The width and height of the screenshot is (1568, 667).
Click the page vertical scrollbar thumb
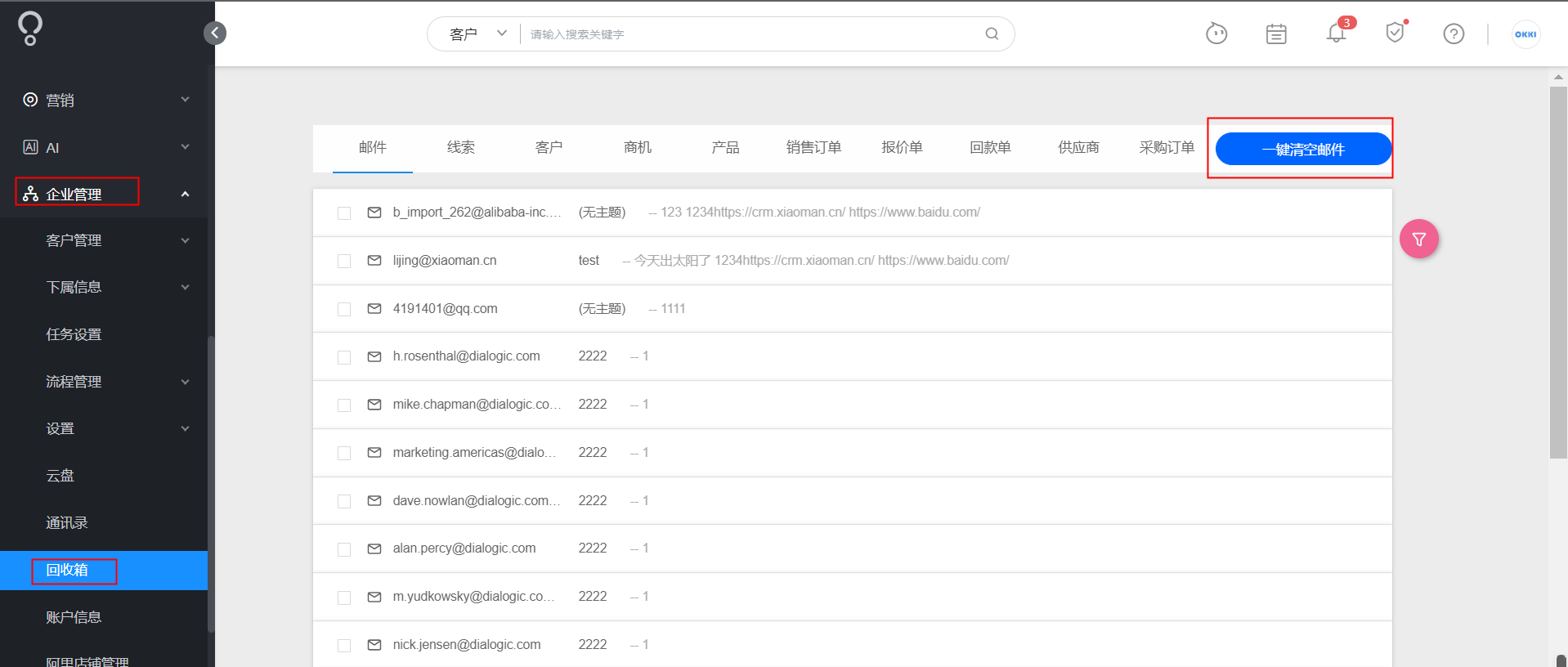1558,272
